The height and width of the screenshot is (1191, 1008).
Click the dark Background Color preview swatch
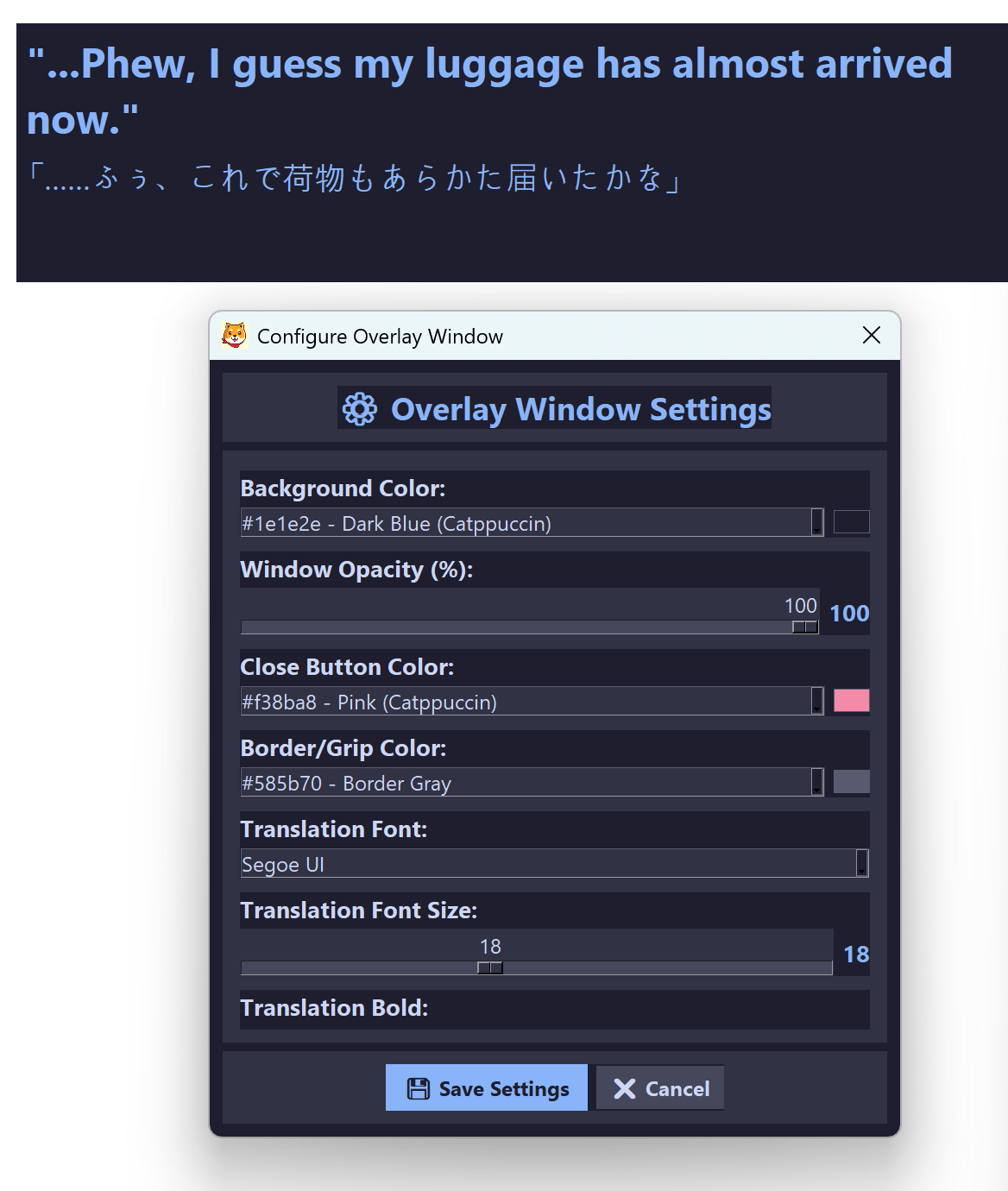pos(851,522)
